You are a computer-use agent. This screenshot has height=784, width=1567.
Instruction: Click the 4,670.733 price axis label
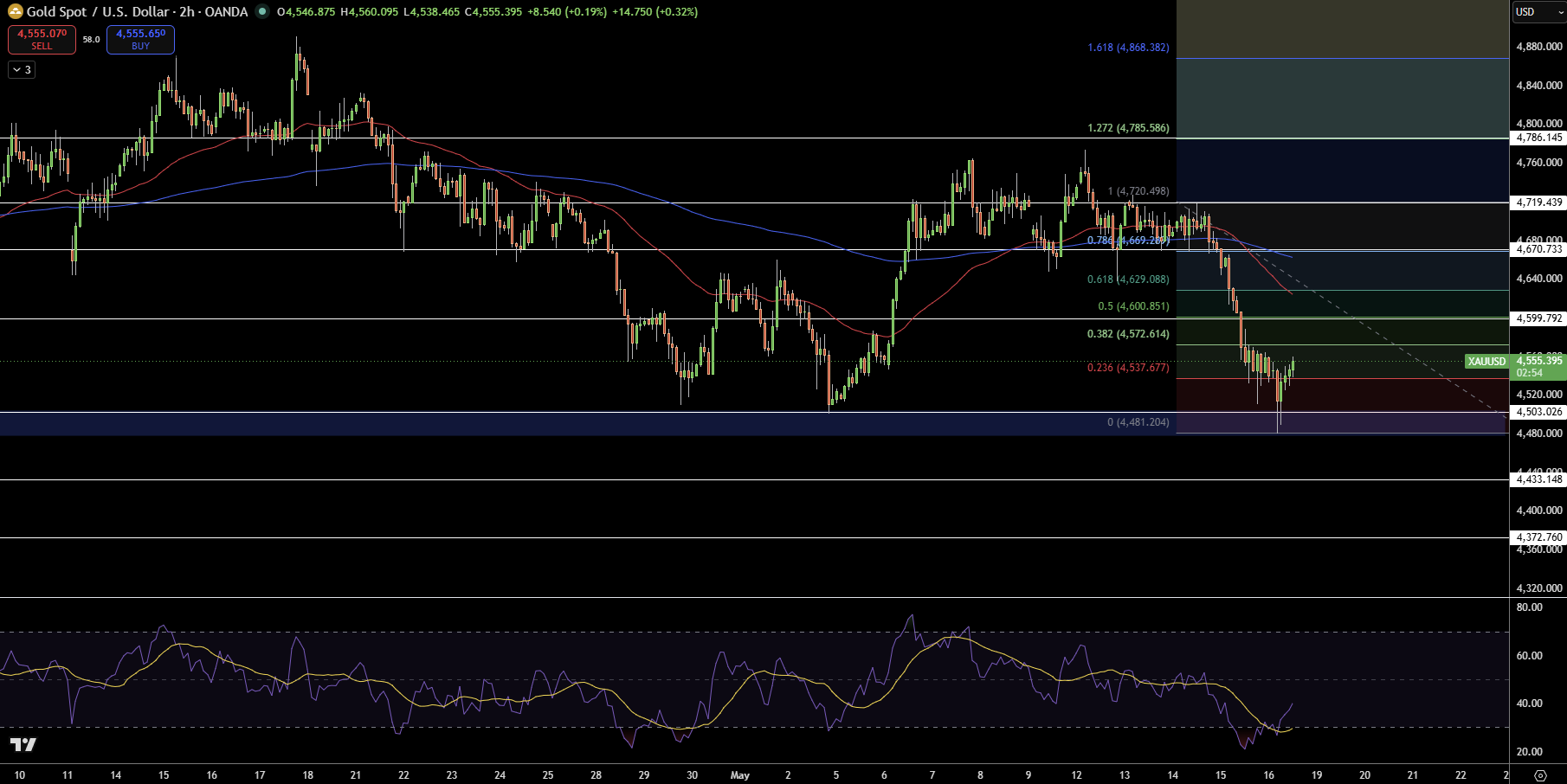(x=1539, y=249)
